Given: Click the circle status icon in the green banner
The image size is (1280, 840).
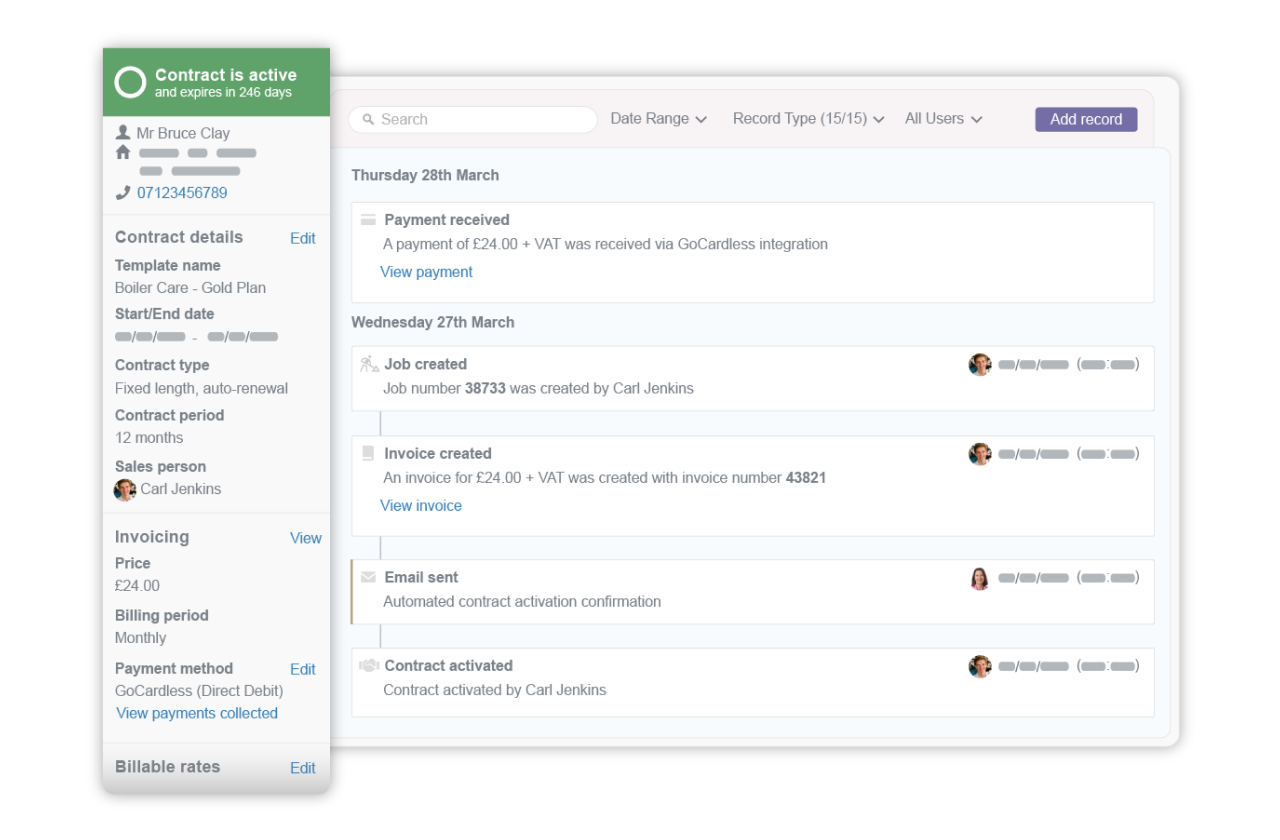Looking at the screenshot, I should coord(129,82).
